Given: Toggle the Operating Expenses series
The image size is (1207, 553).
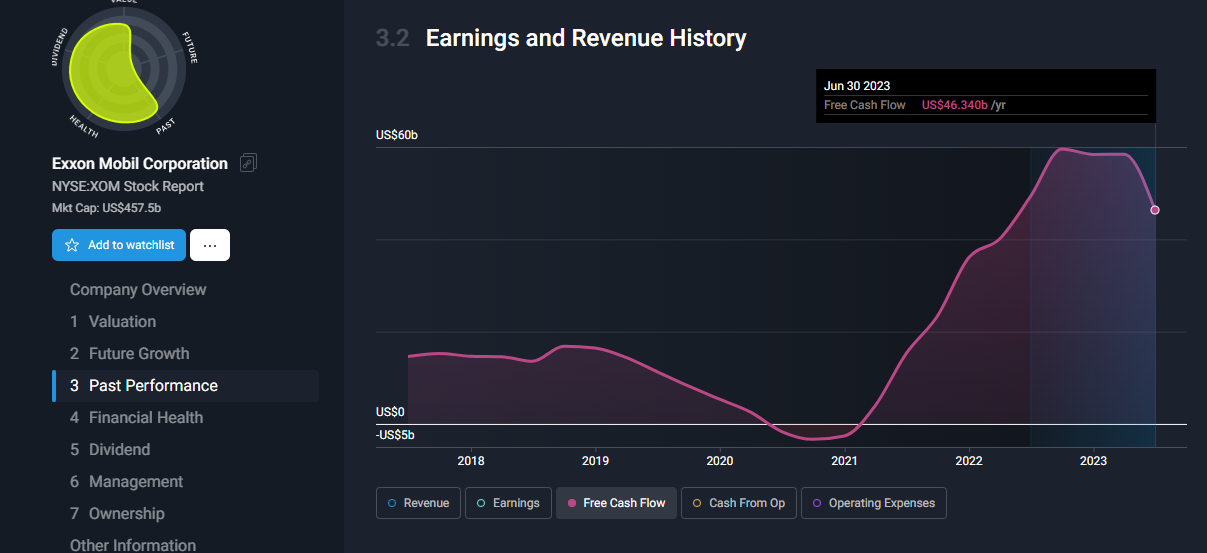Looking at the screenshot, I should pos(874,503).
